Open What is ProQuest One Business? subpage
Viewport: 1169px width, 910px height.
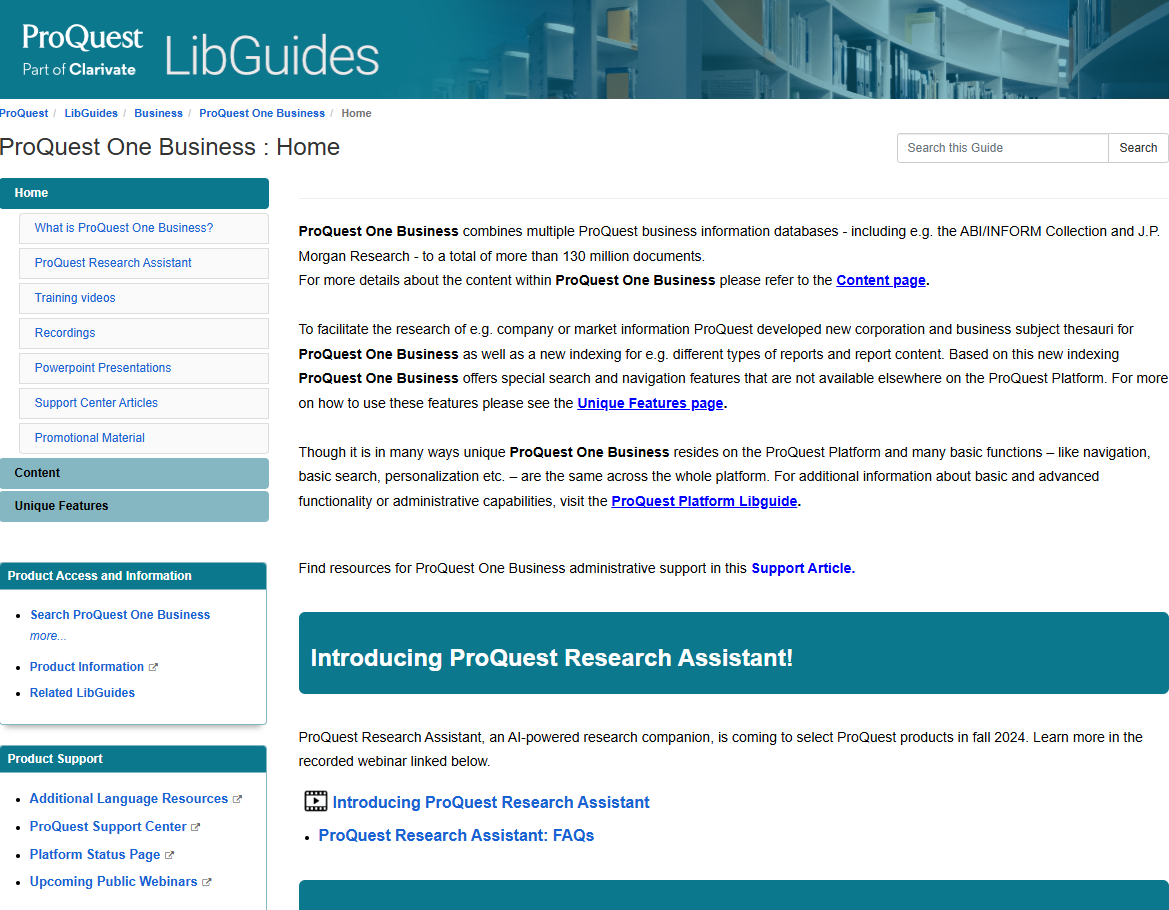pos(144,228)
